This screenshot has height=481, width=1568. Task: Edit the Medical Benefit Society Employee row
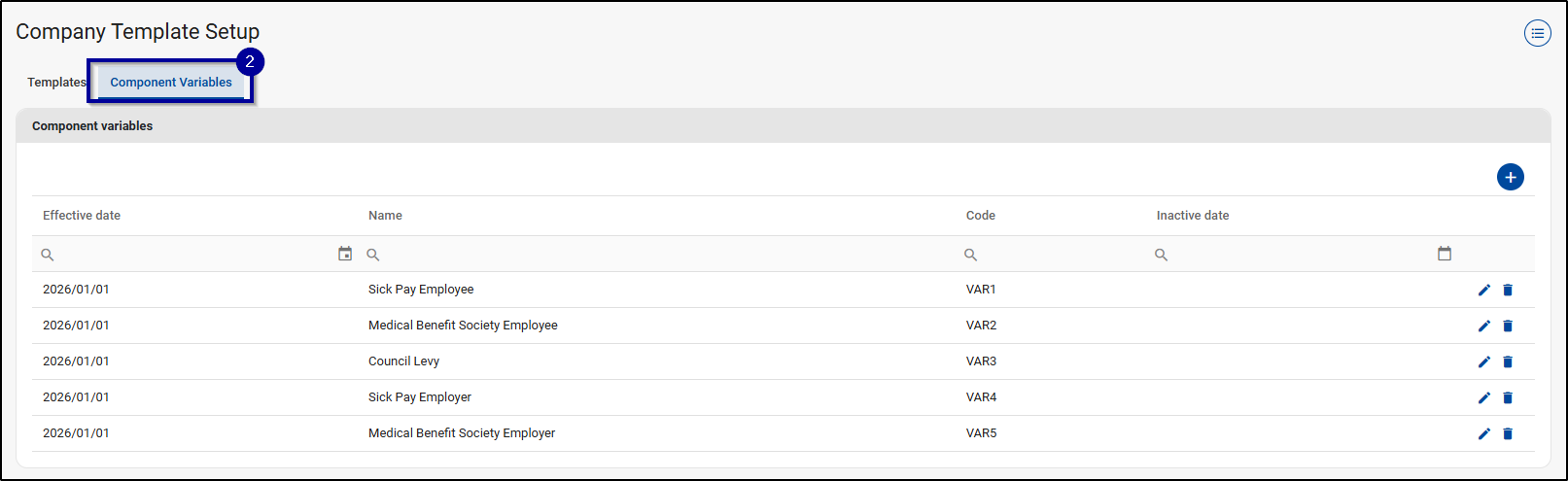pyautogui.click(x=1483, y=326)
